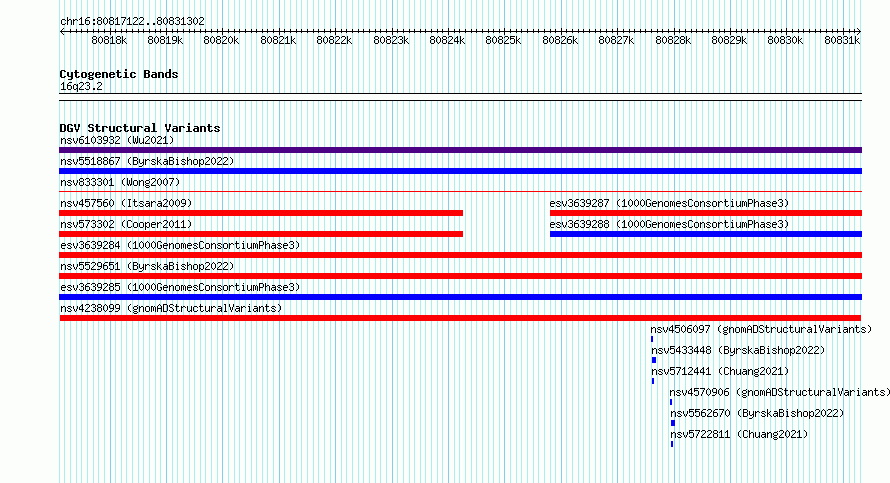Viewport: 890px width, 483px height.
Task: Select the 16q23.2 band label
Action: pyautogui.click(x=81, y=86)
